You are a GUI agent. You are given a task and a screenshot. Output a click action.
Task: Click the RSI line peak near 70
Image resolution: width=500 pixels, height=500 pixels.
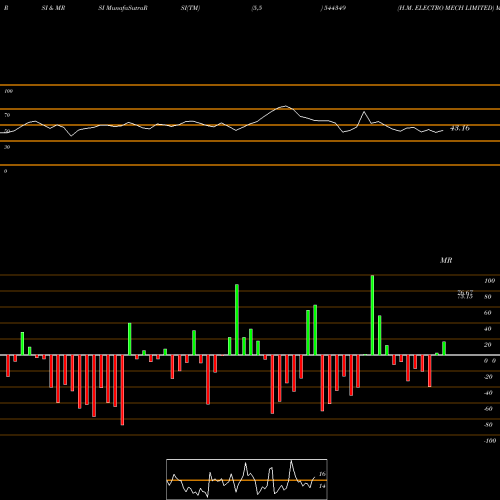285,106
